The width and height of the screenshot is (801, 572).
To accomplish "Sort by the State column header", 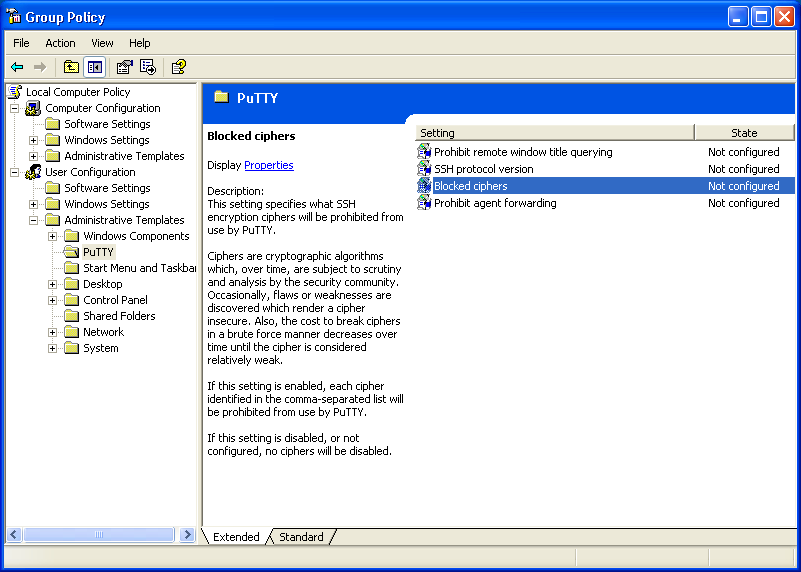I will 744,133.
